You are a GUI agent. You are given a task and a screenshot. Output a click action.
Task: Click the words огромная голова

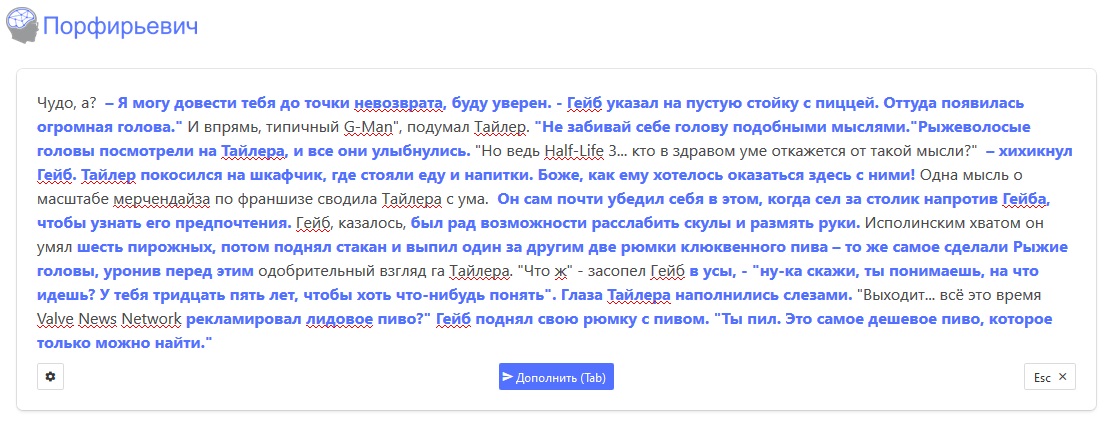point(104,128)
